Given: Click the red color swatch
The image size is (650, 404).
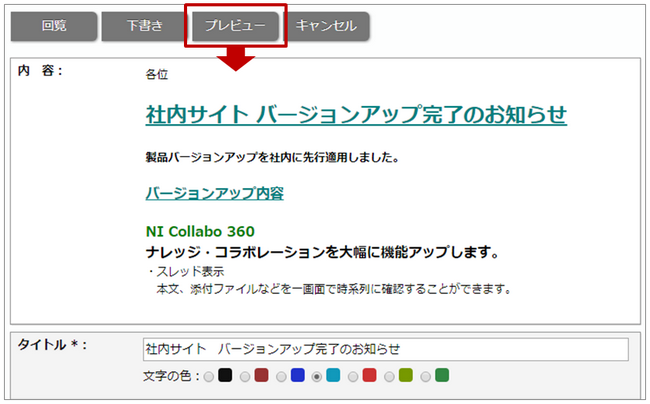Looking at the screenshot, I should click(x=369, y=375).
